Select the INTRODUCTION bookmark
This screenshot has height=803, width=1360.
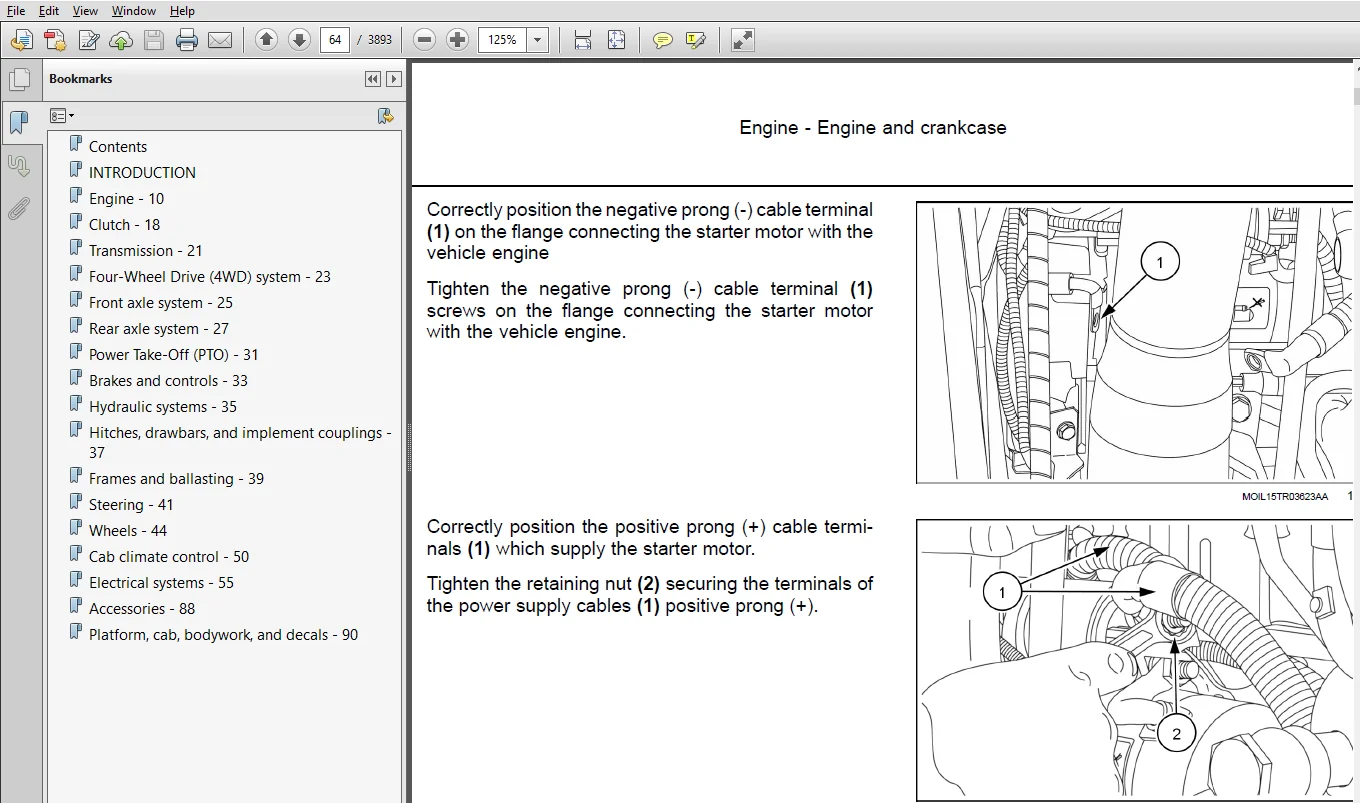point(142,172)
